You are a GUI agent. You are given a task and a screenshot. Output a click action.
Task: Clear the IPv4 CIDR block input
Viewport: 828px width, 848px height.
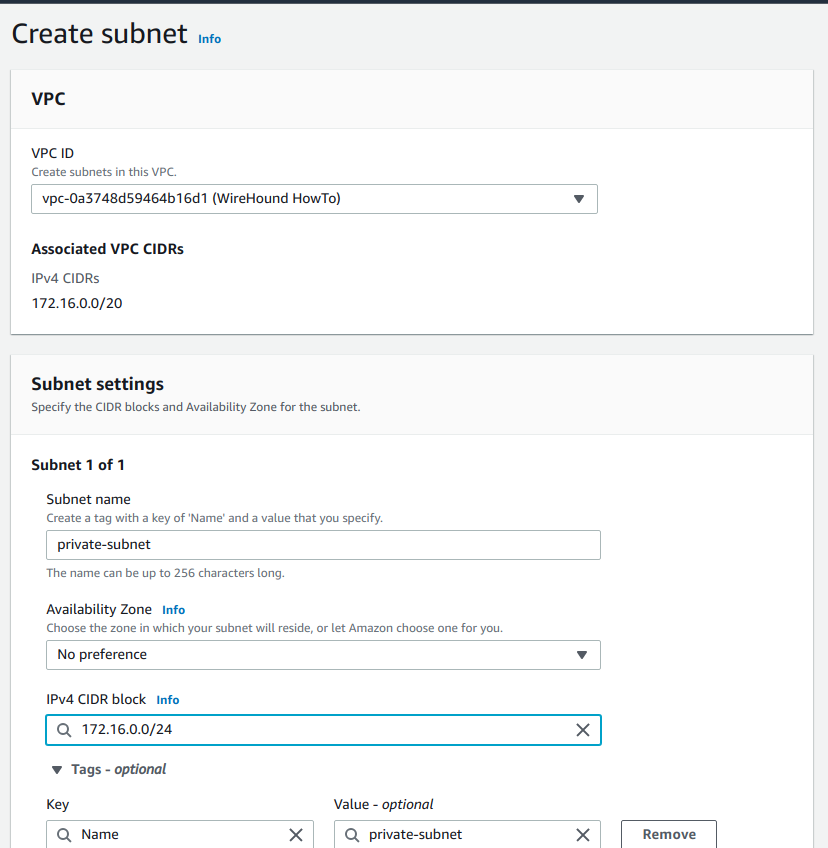click(x=583, y=729)
